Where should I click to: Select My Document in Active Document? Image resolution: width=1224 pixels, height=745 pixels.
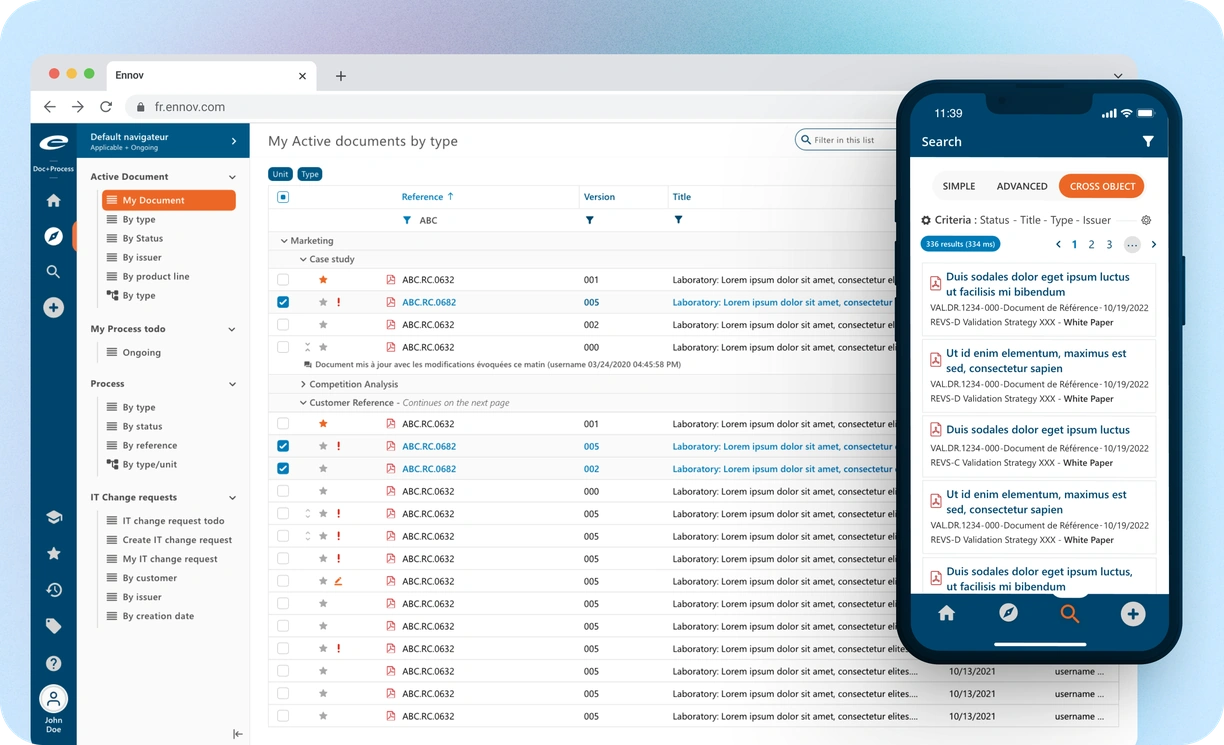pyautogui.click(x=169, y=200)
